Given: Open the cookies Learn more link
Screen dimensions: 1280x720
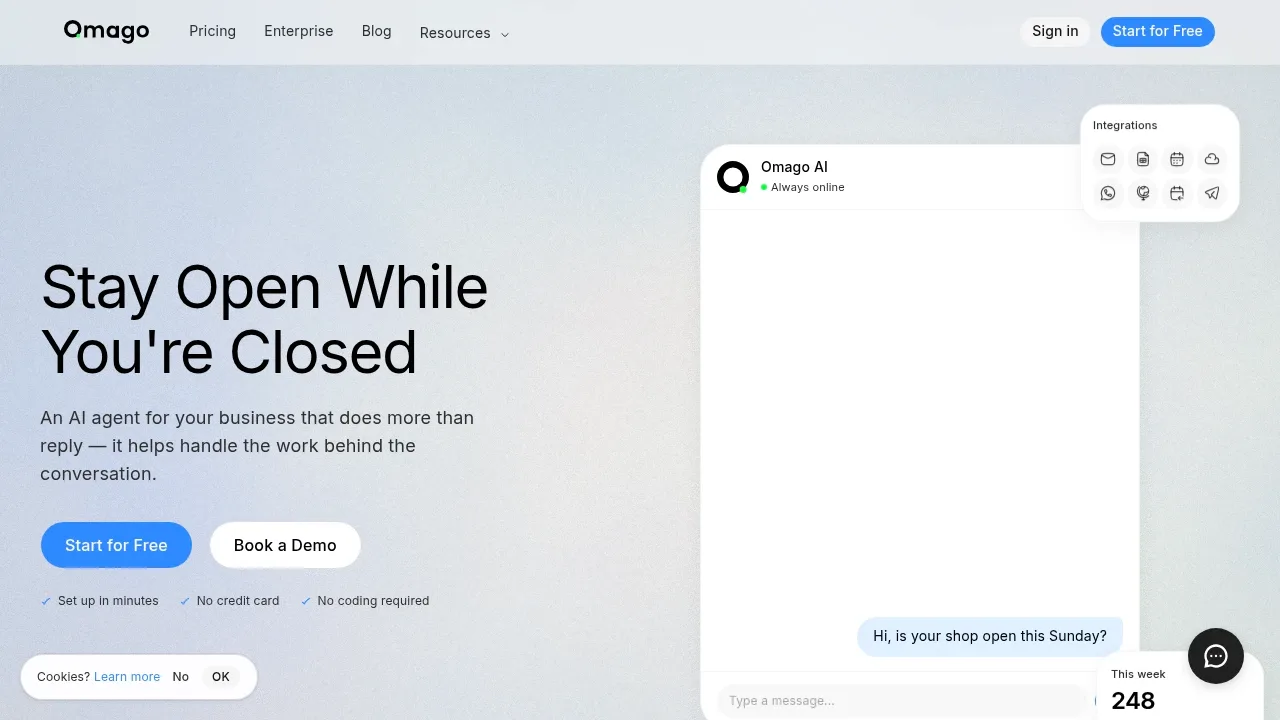Looking at the screenshot, I should click(127, 677).
